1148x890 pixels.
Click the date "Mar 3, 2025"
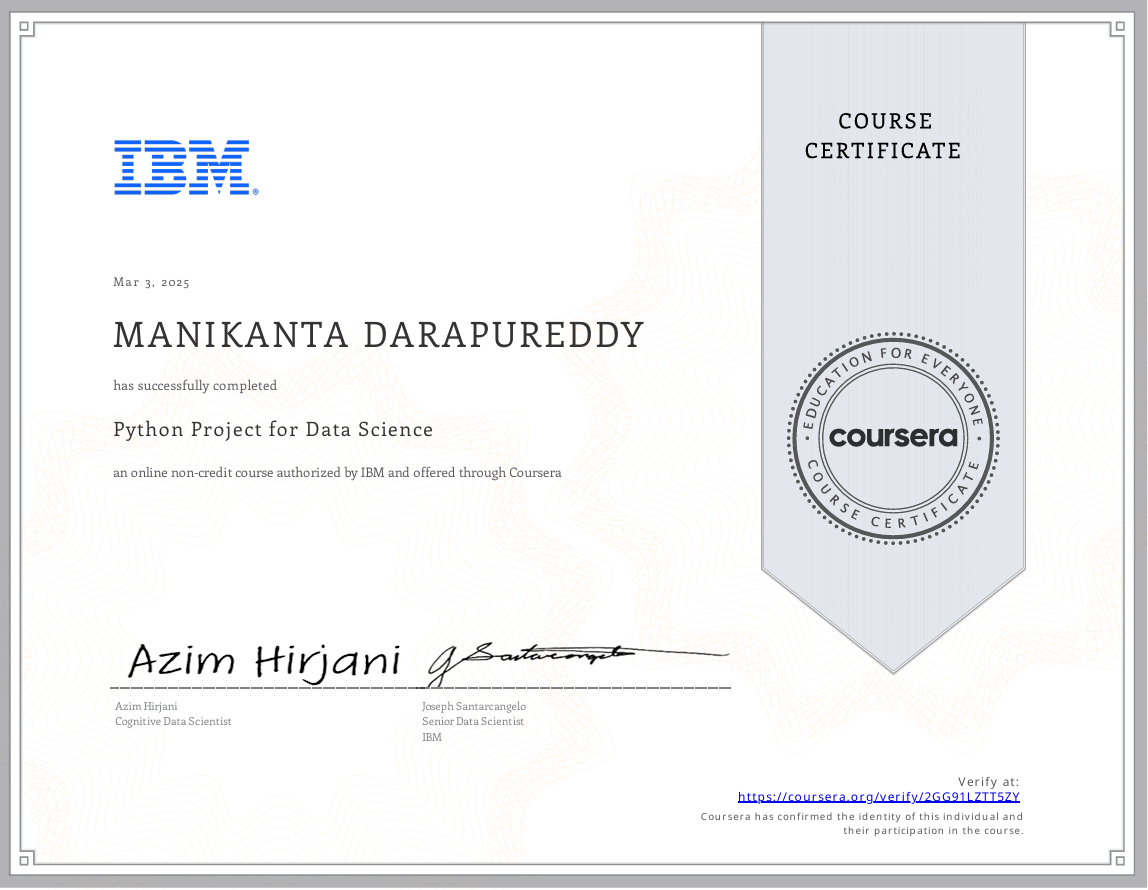[x=151, y=282]
